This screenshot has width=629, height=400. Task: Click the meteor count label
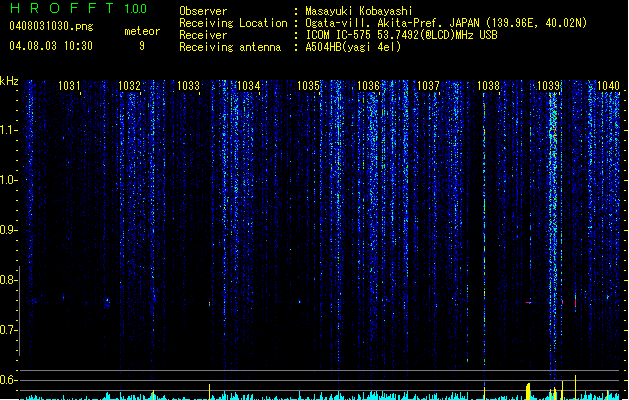[142, 31]
